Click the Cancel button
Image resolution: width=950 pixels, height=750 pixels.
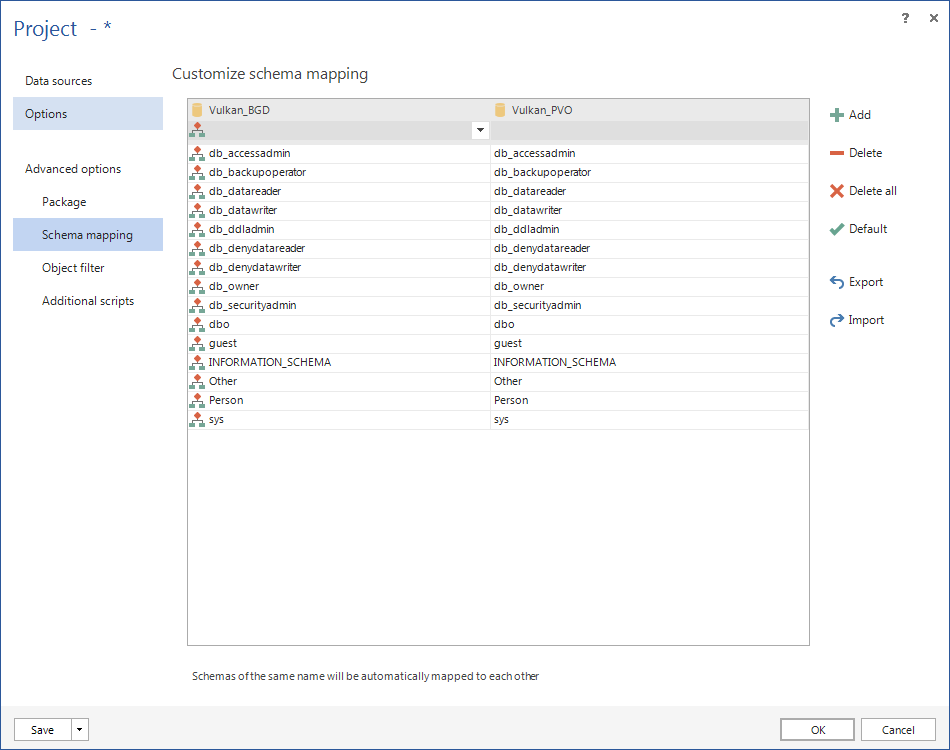tap(898, 729)
